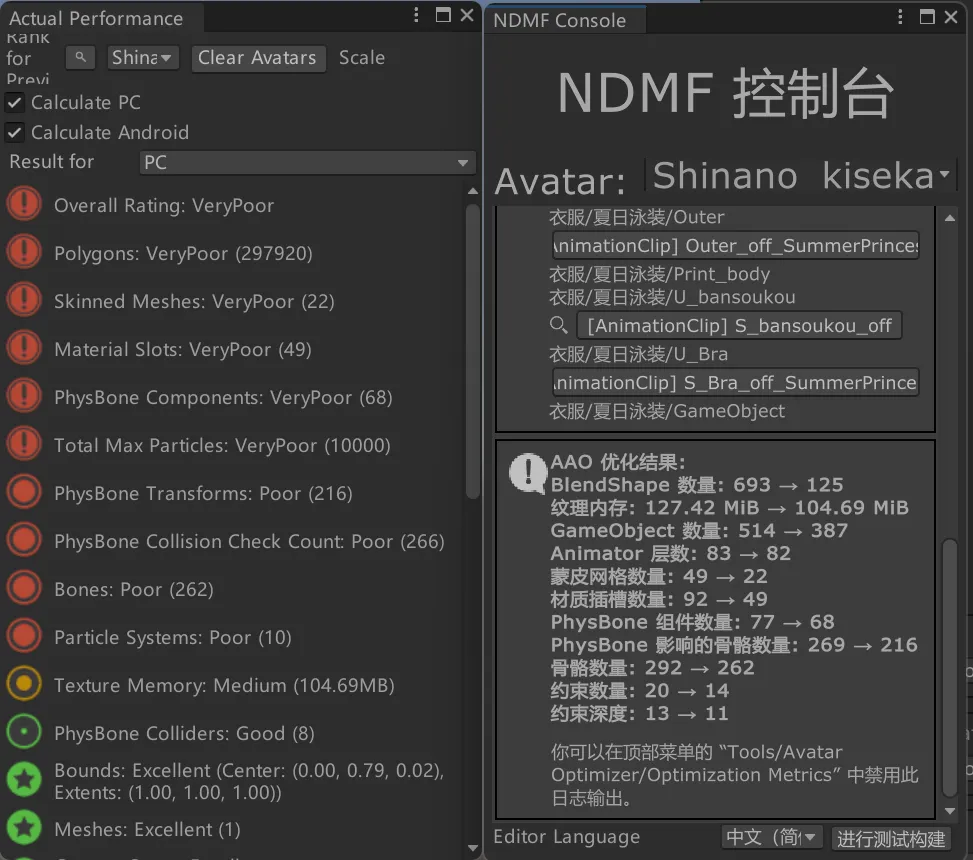Click the PhysBone Transforms Poor rating icon
This screenshot has width=973, height=860.
(24, 492)
